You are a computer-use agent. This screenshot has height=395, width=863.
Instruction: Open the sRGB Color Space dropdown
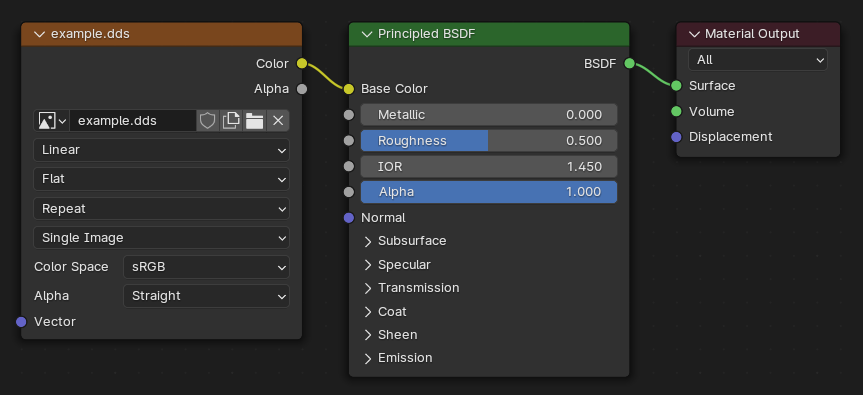tap(206, 267)
